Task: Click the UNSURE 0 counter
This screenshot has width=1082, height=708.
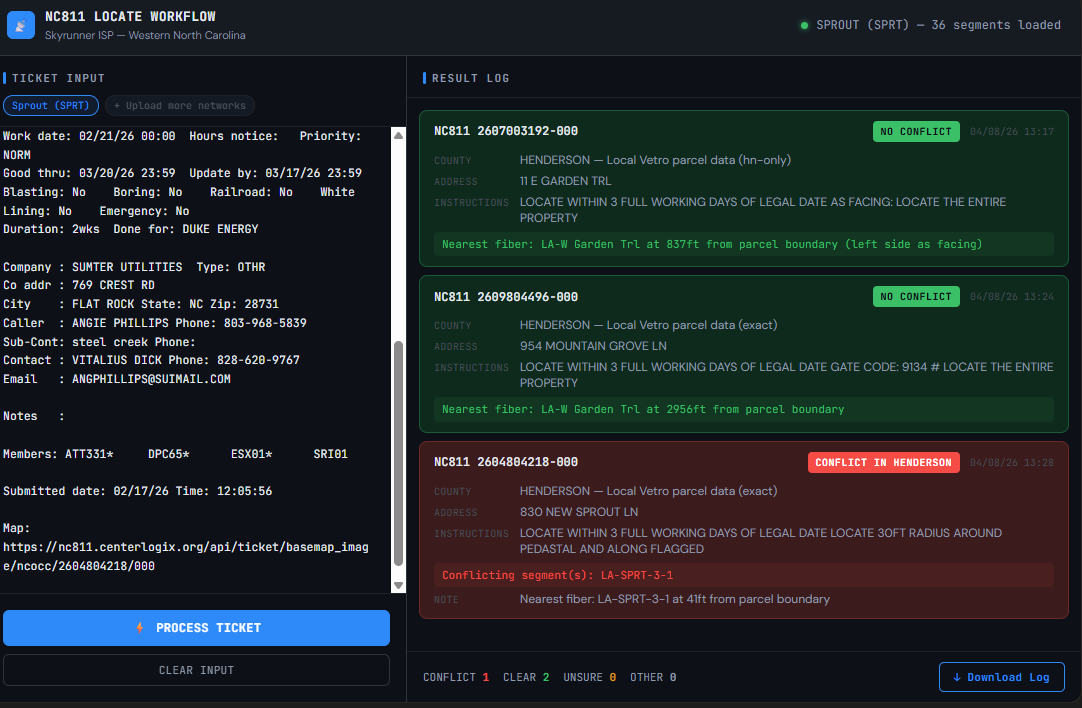Action: (x=589, y=678)
